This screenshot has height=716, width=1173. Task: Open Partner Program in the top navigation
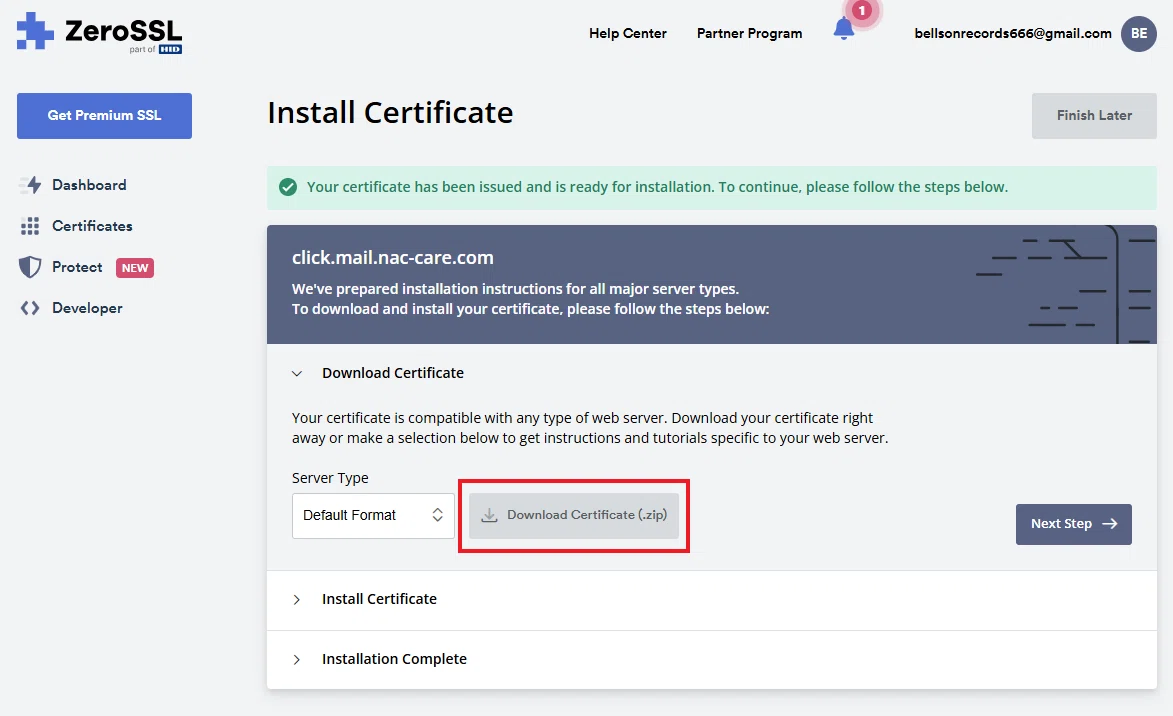click(x=750, y=34)
